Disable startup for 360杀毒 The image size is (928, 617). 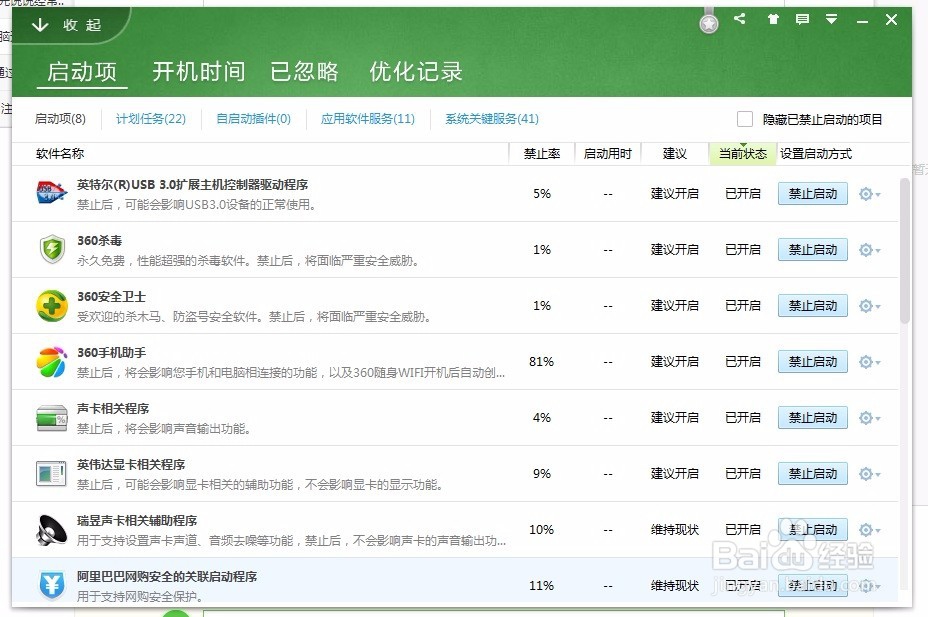click(813, 250)
